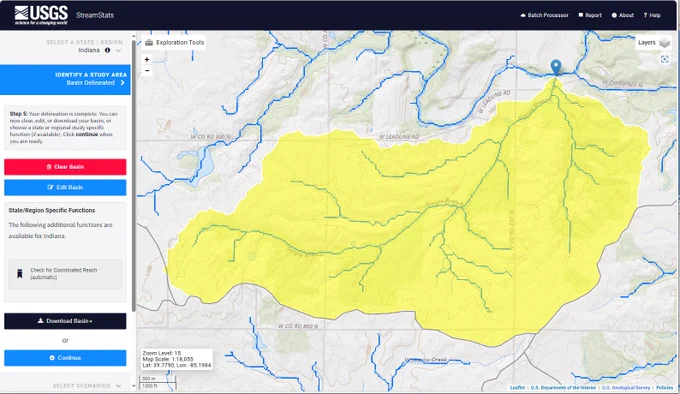This screenshot has height=394, width=680.
Task: Click the Exploration Tools toolbox icon
Action: pyautogui.click(x=149, y=42)
